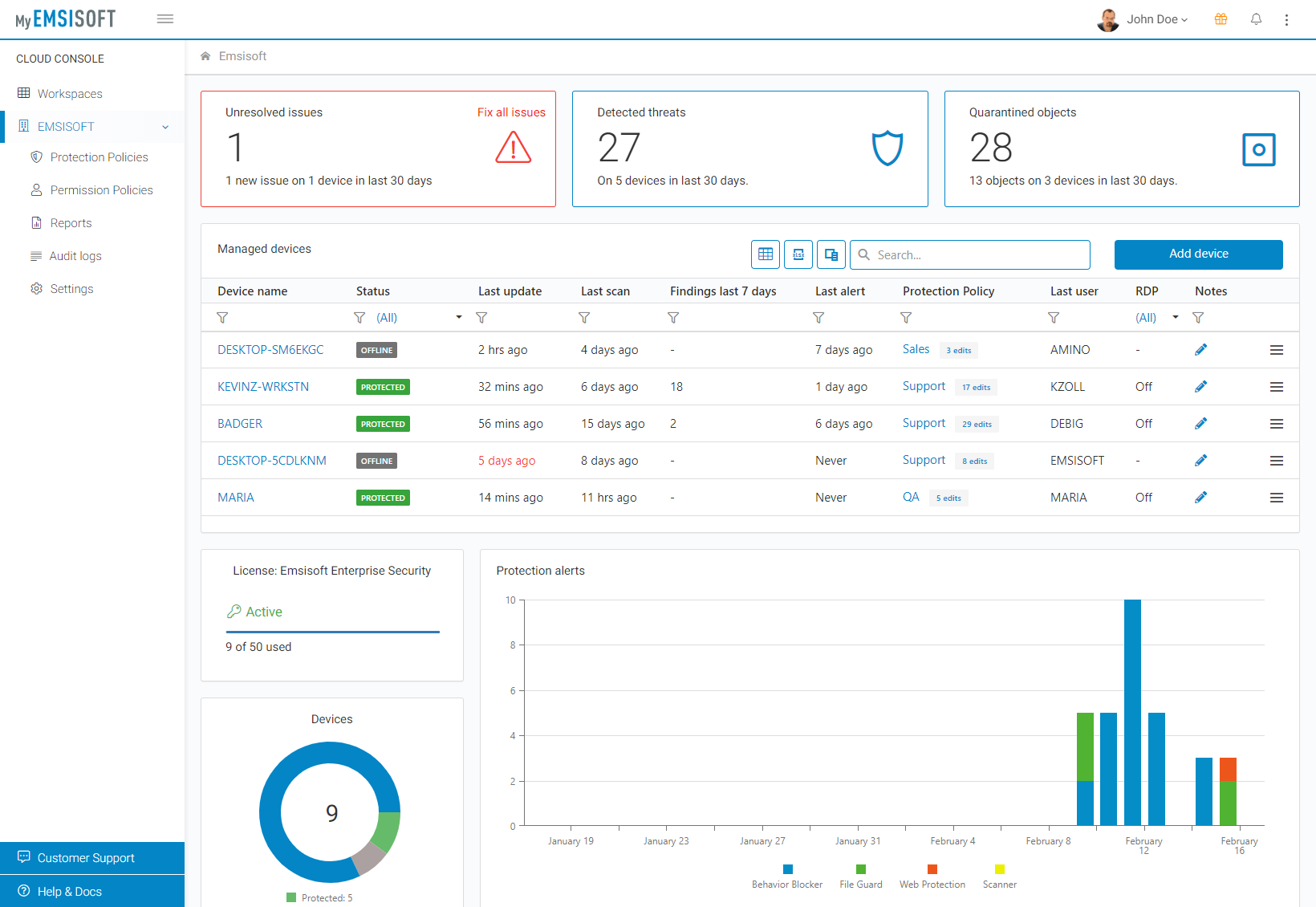Image resolution: width=1316 pixels, height=907 pixels.
Task: Filter by Device name column
Action: 222,318
